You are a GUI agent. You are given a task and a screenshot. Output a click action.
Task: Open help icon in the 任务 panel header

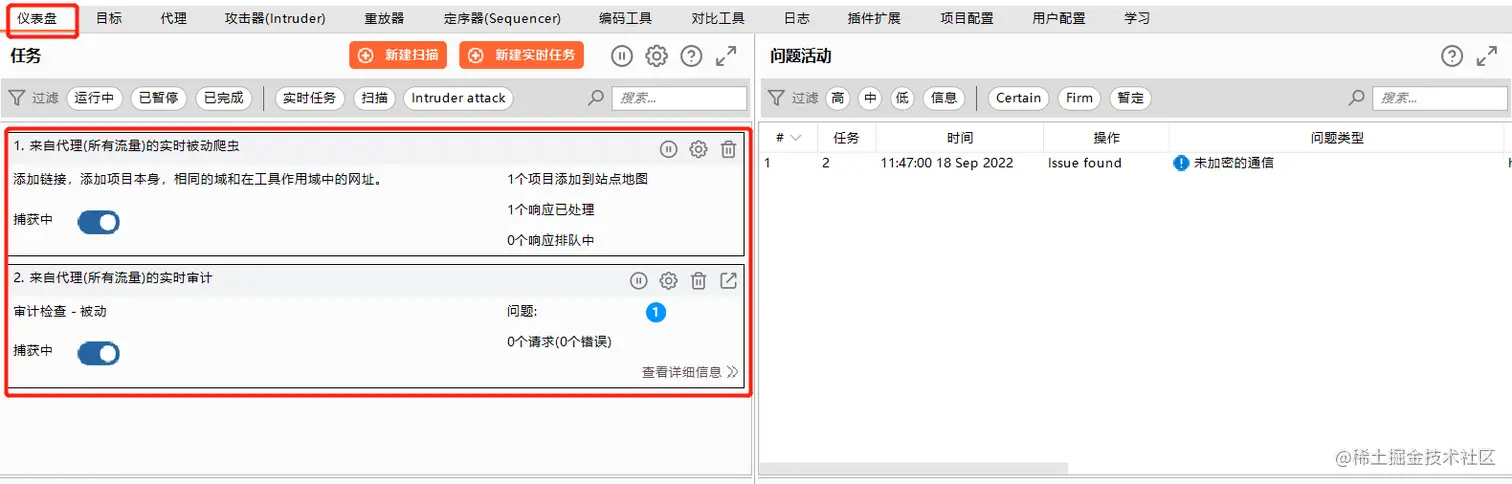point(691,56)
